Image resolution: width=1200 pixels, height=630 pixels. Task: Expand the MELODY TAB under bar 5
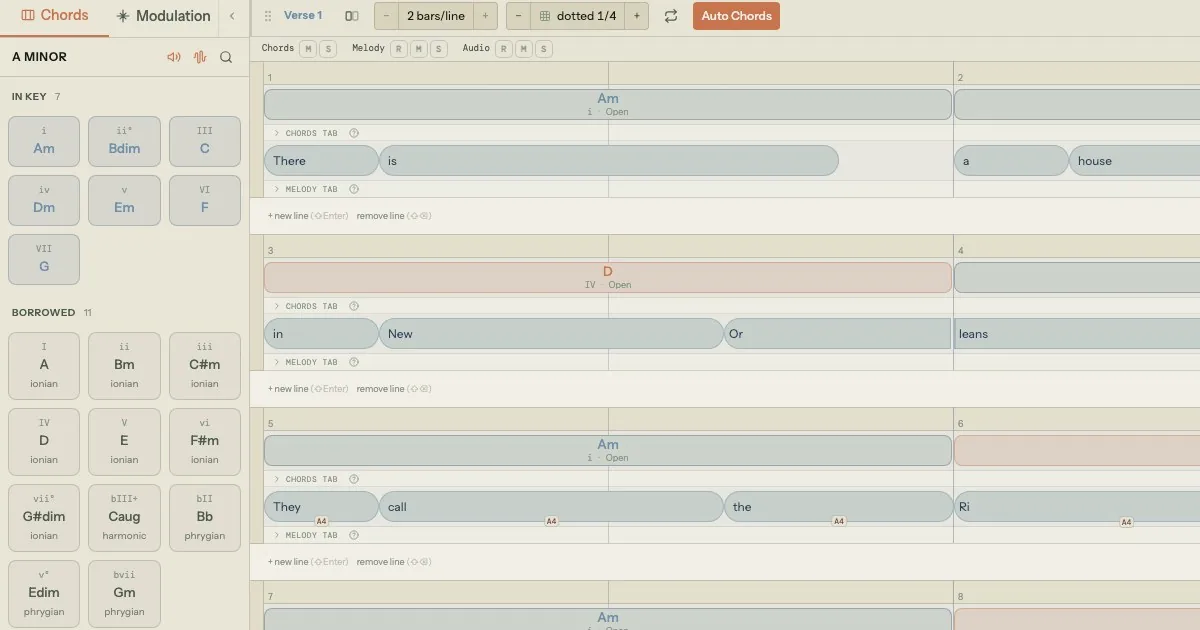[x=306, y=535]
